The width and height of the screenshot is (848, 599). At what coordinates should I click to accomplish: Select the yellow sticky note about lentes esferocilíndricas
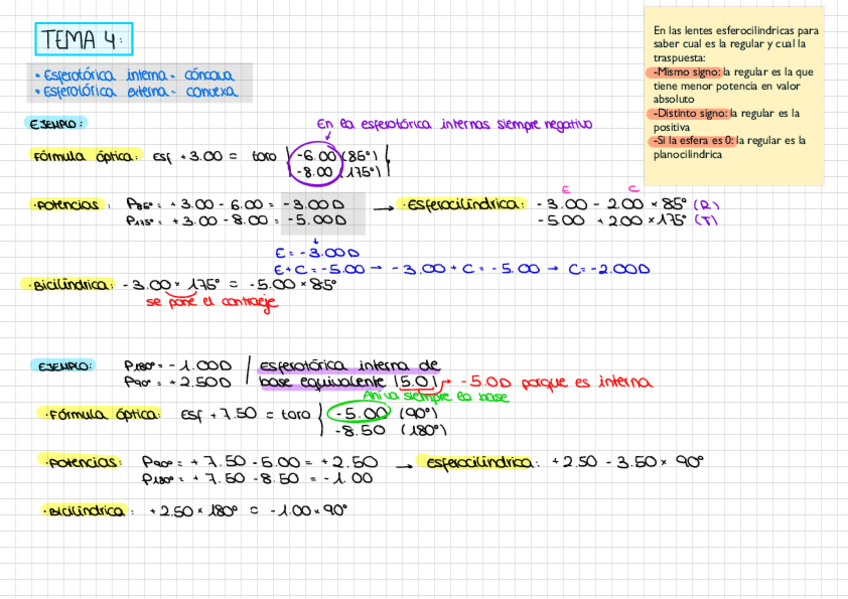tap(735, 95)
